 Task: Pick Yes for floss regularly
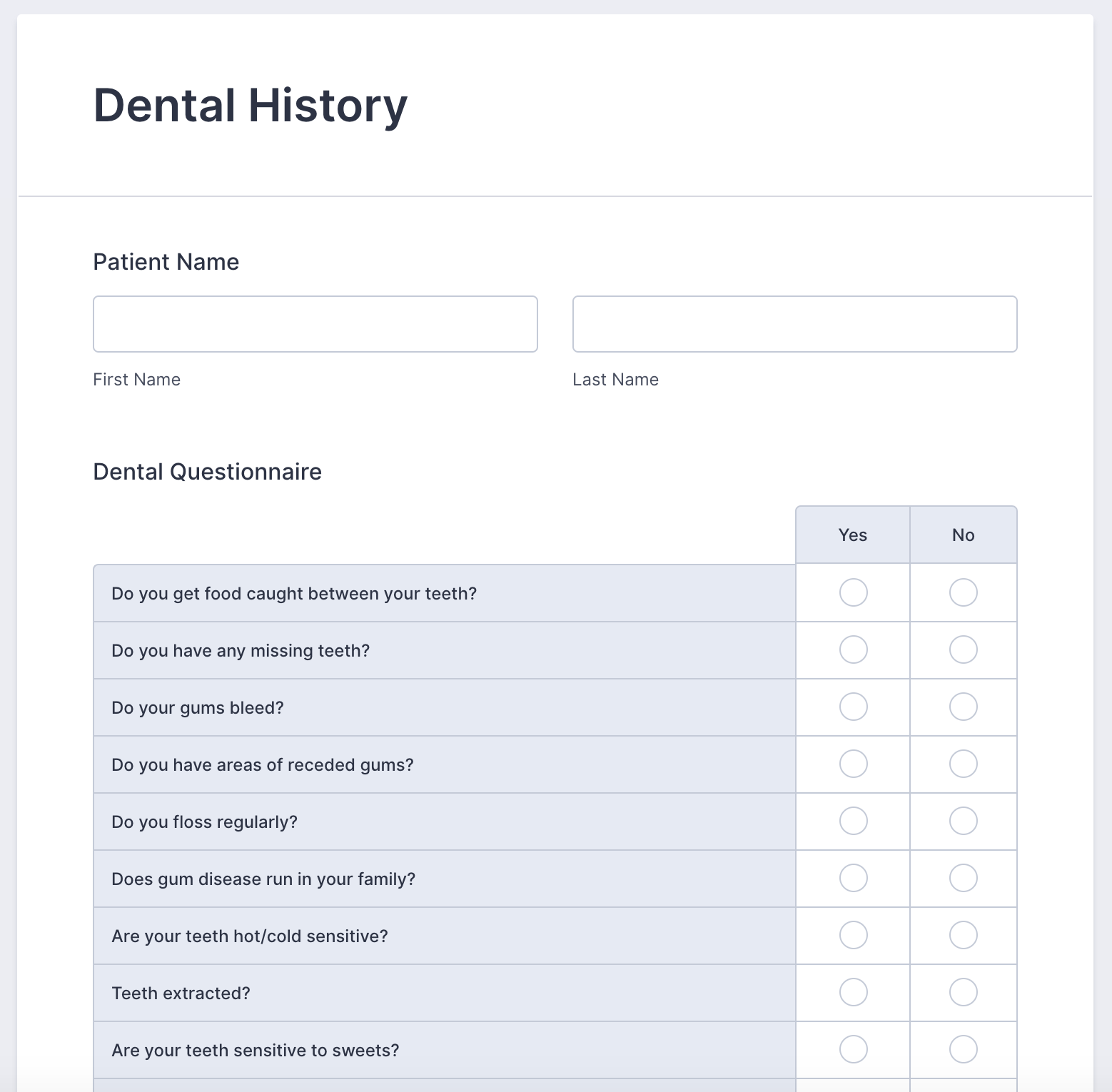pyautogui.click(x=853, y=821)
